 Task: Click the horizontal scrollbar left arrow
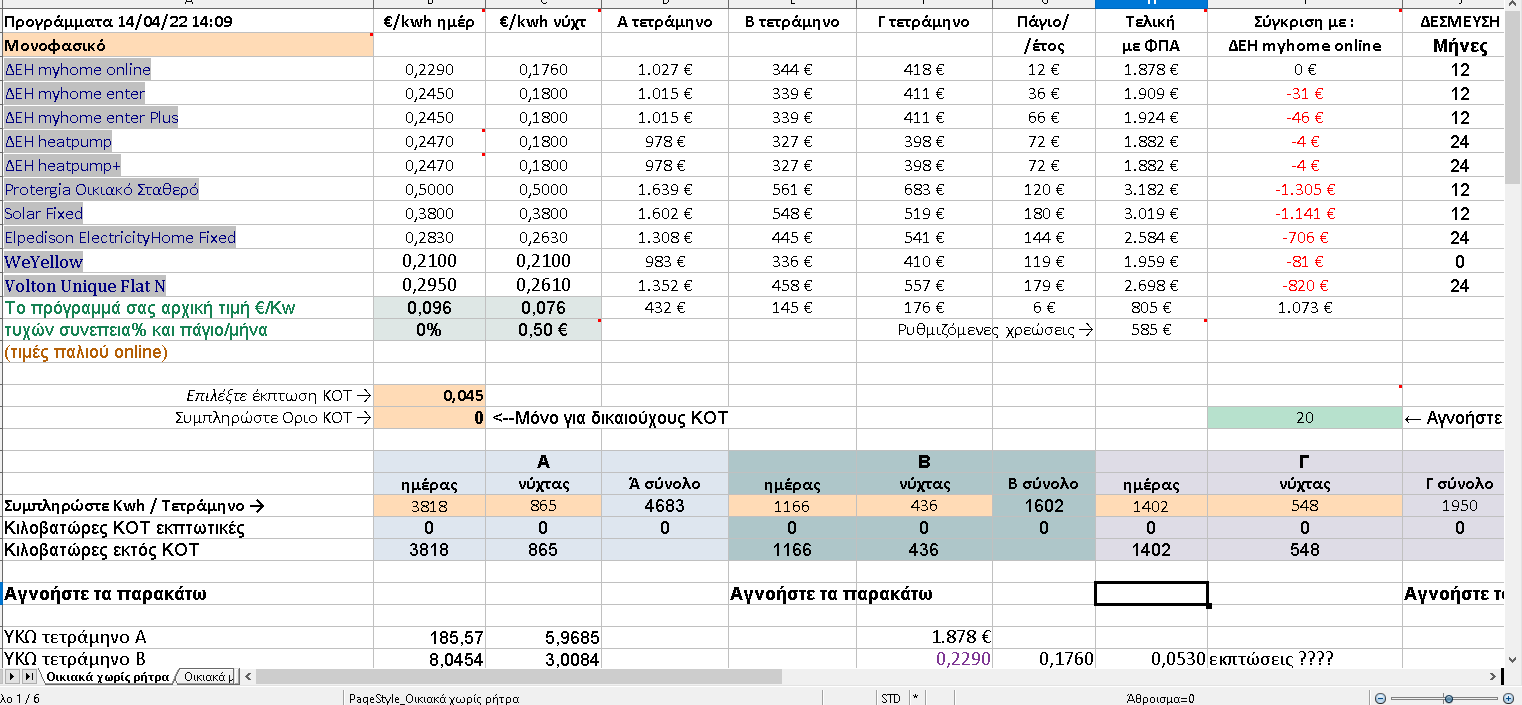click(x=249, y=677)
